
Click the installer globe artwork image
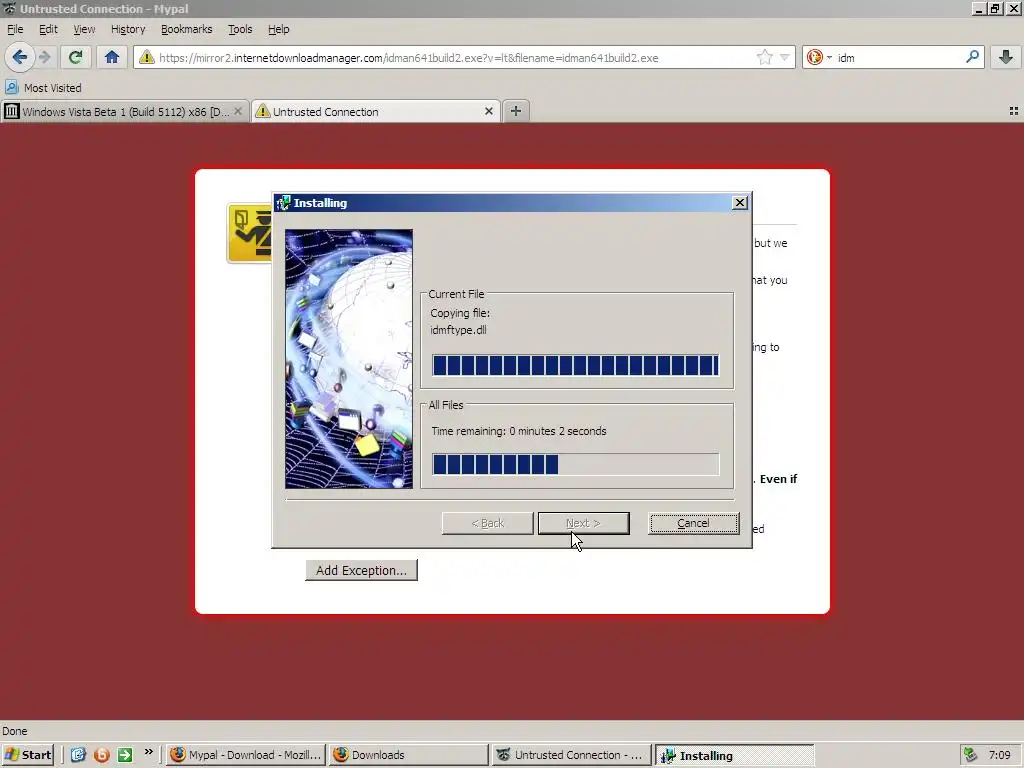point(349,359)
